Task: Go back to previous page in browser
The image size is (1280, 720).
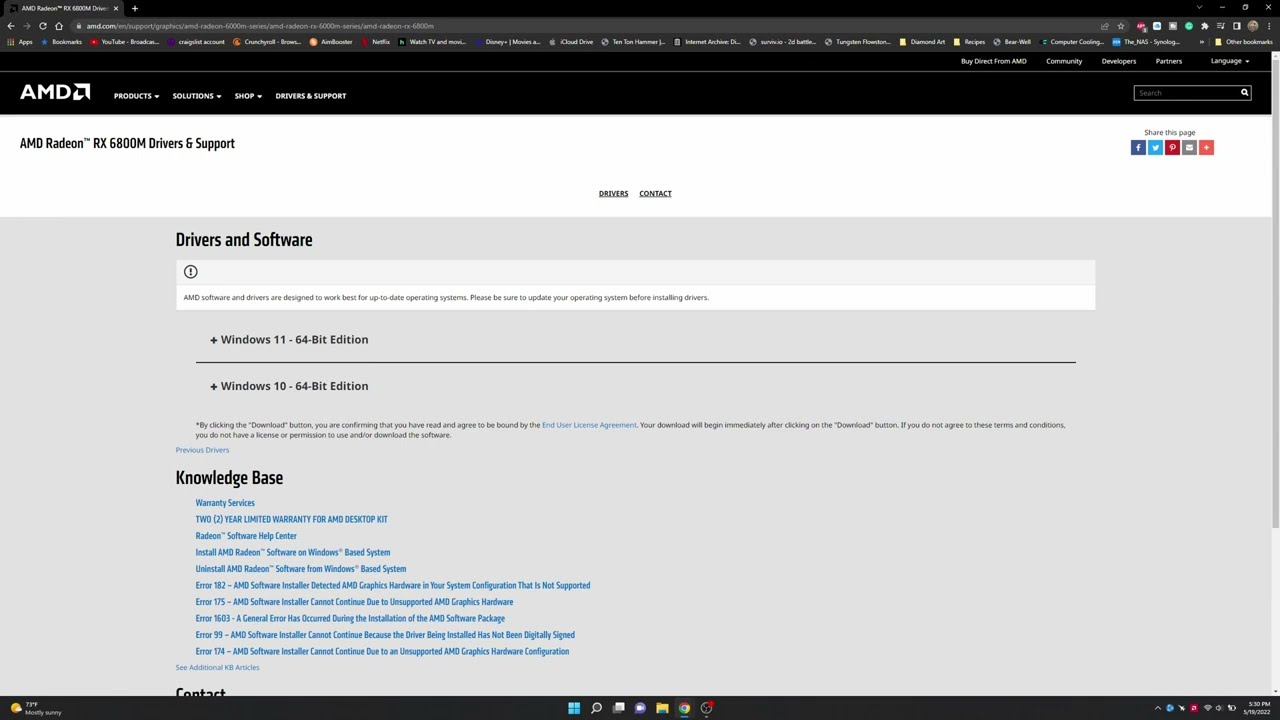Action: pos(11,26)
